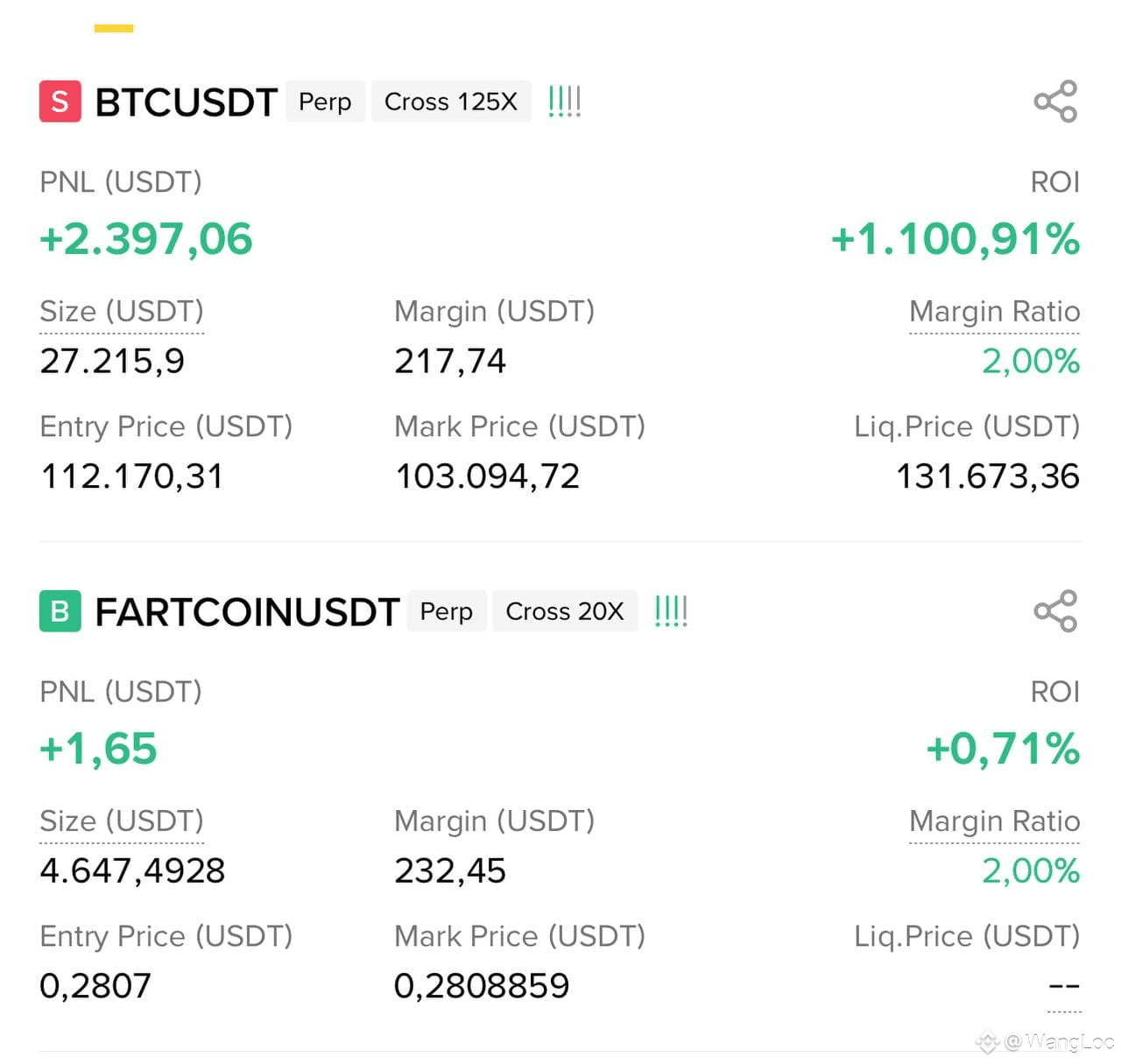Click the green B buy badge
The width and height of the screenshot is (1121, 1064).
(x=60, y=611)
